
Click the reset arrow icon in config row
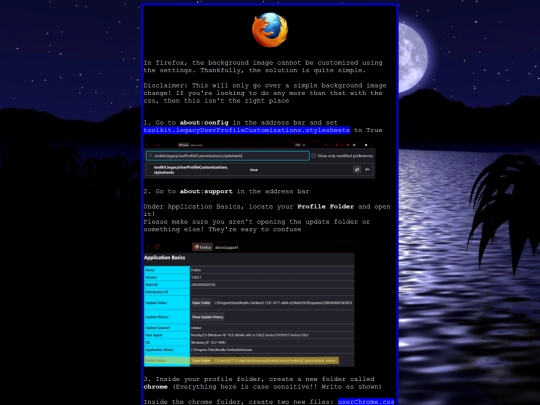tap(367, 169)
